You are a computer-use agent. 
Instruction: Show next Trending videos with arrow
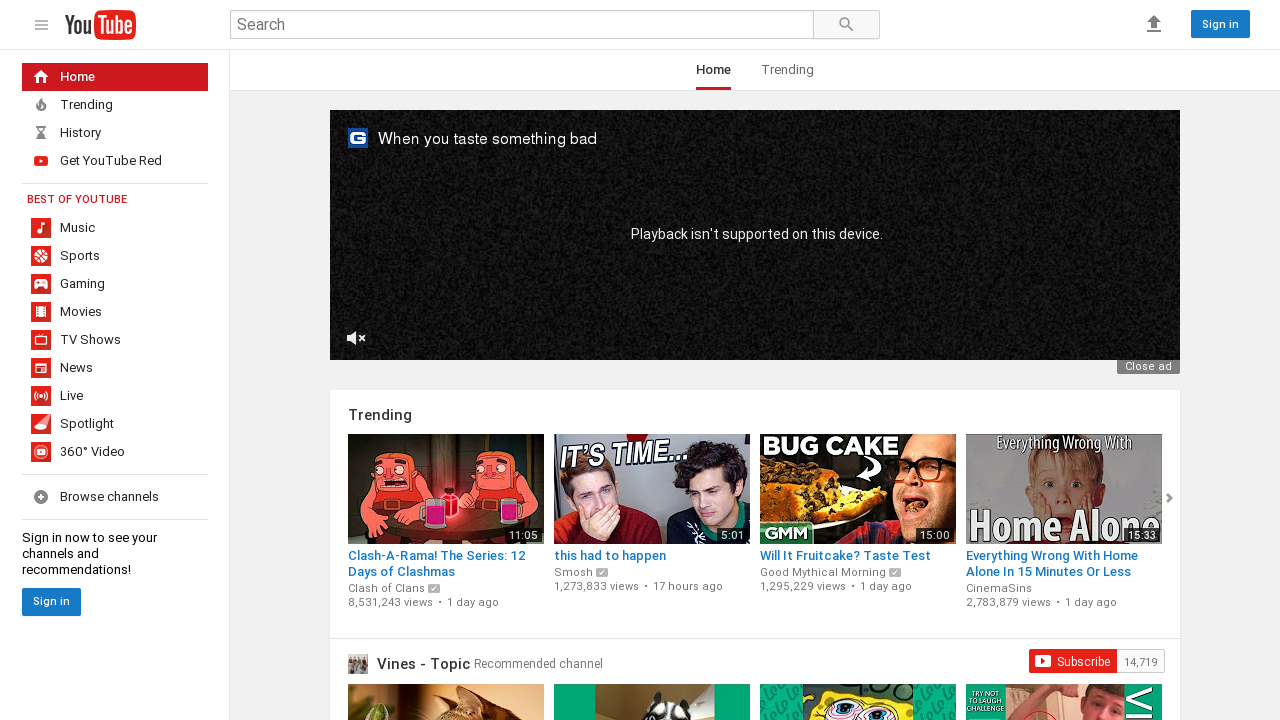(x=1169, y=498)
